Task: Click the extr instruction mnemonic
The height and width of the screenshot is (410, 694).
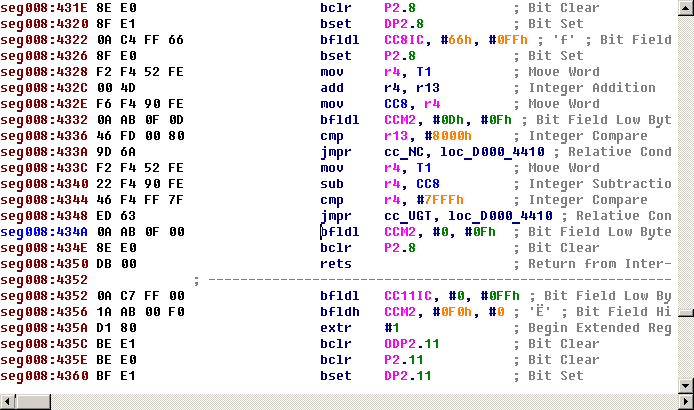Action: point(336,328)
